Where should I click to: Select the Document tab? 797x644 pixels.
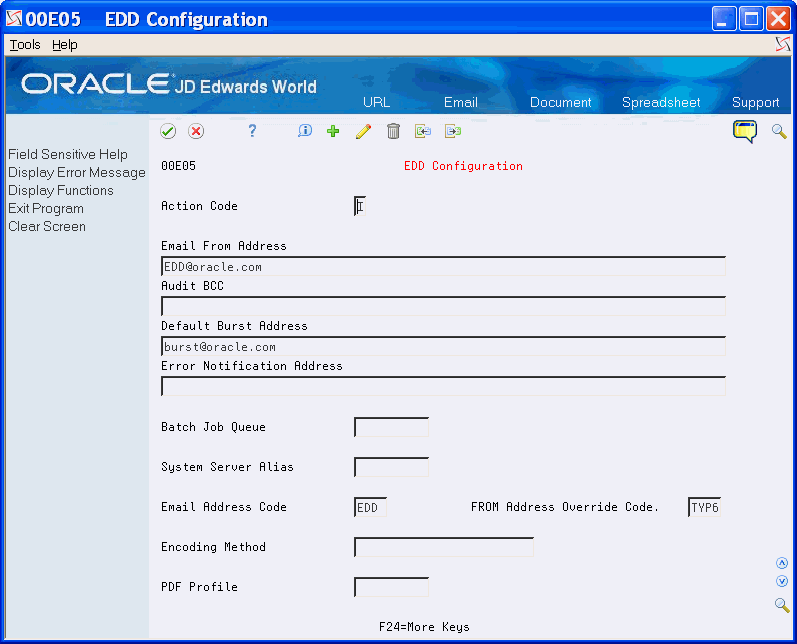pos(561,102)
